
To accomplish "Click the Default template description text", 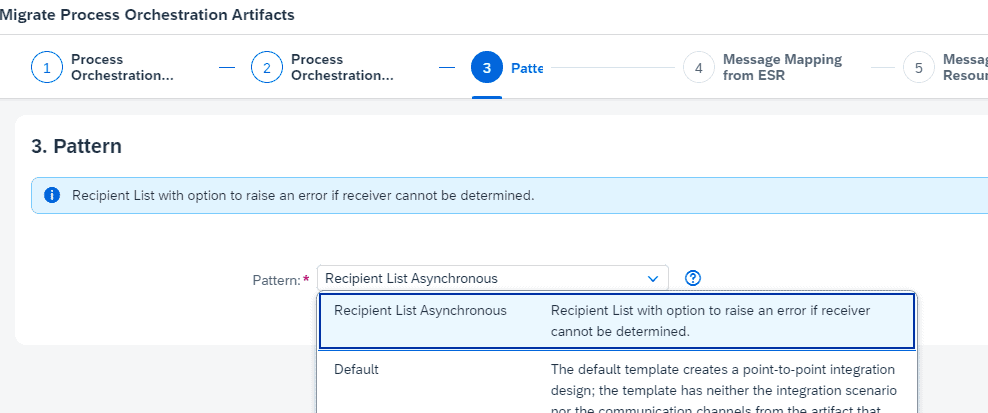I will pyautogui.click(x=723, y=390).
